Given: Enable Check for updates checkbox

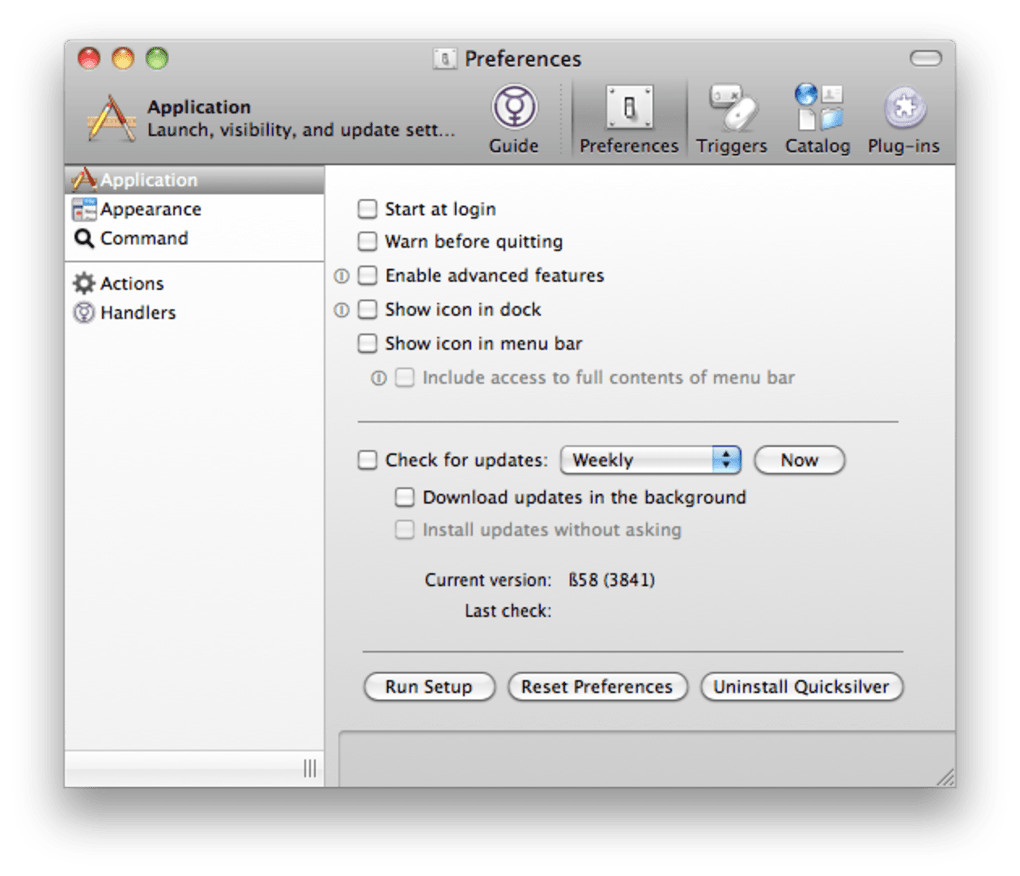Looking at the screenshot, I should pos(368,460).
